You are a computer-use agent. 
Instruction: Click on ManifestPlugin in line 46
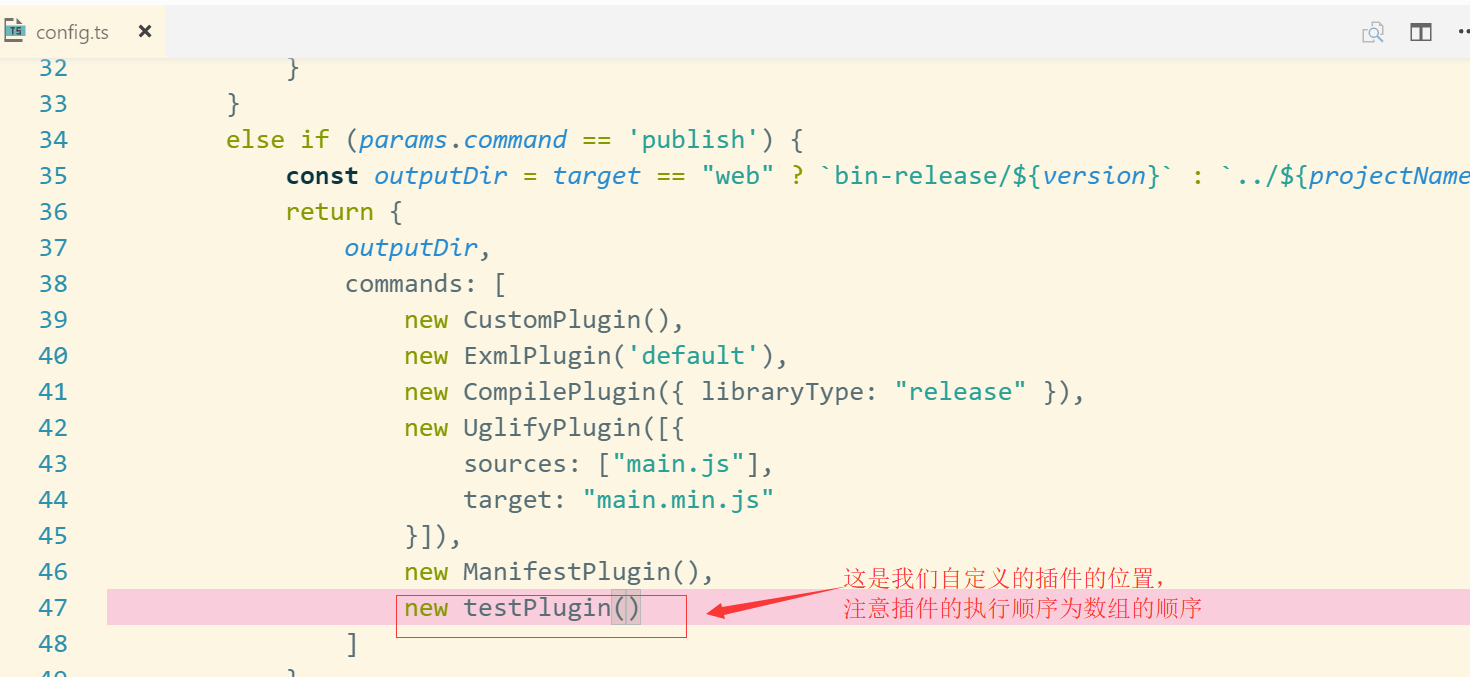pyautogui.click(x=566, y=572)
